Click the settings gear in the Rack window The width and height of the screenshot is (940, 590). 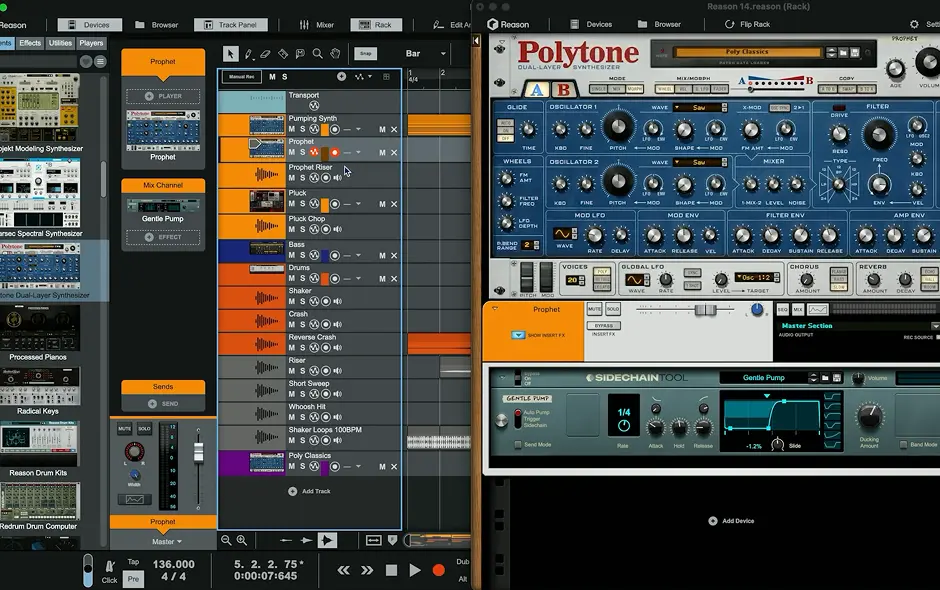point(914,24)
